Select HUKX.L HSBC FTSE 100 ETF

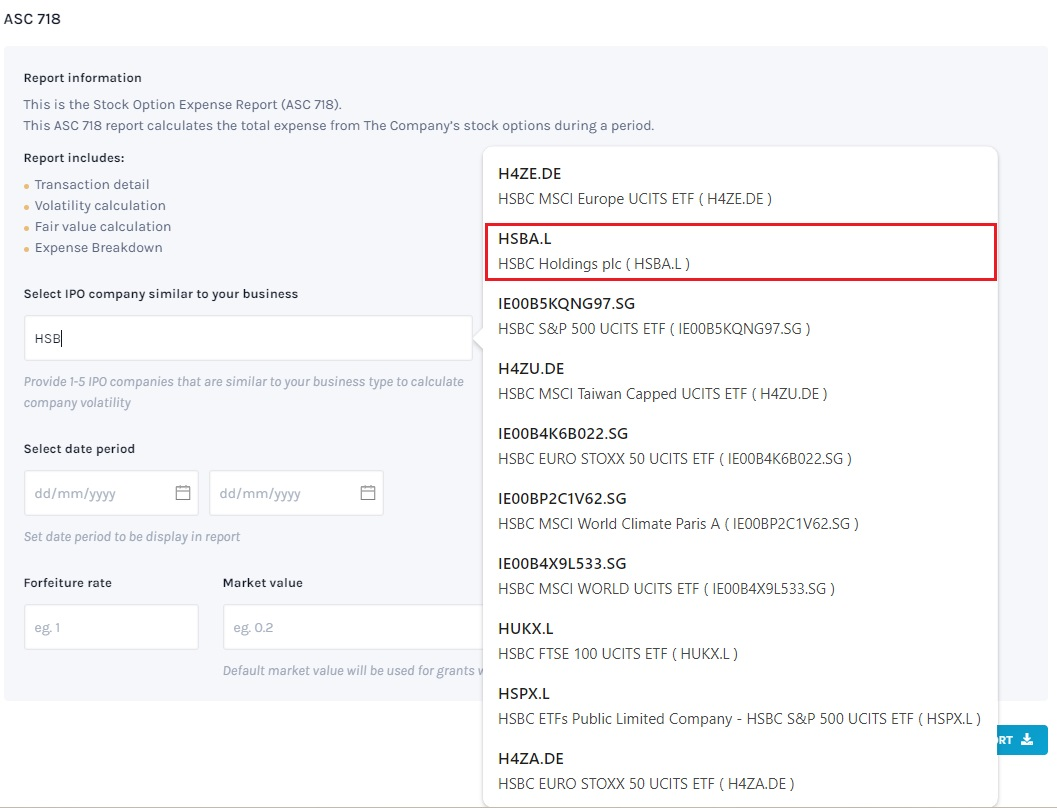pos(740,641)
